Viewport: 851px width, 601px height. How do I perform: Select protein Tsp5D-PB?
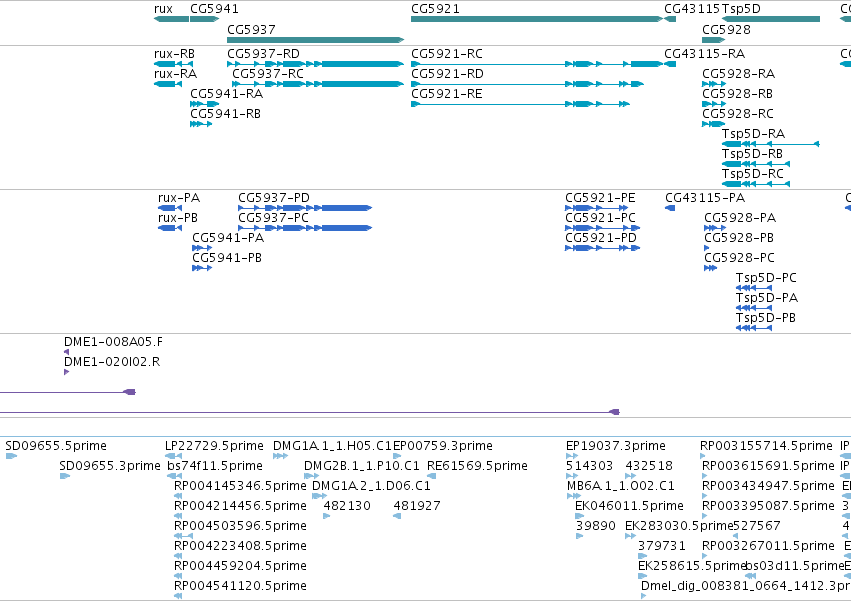[x=766, y=318]
